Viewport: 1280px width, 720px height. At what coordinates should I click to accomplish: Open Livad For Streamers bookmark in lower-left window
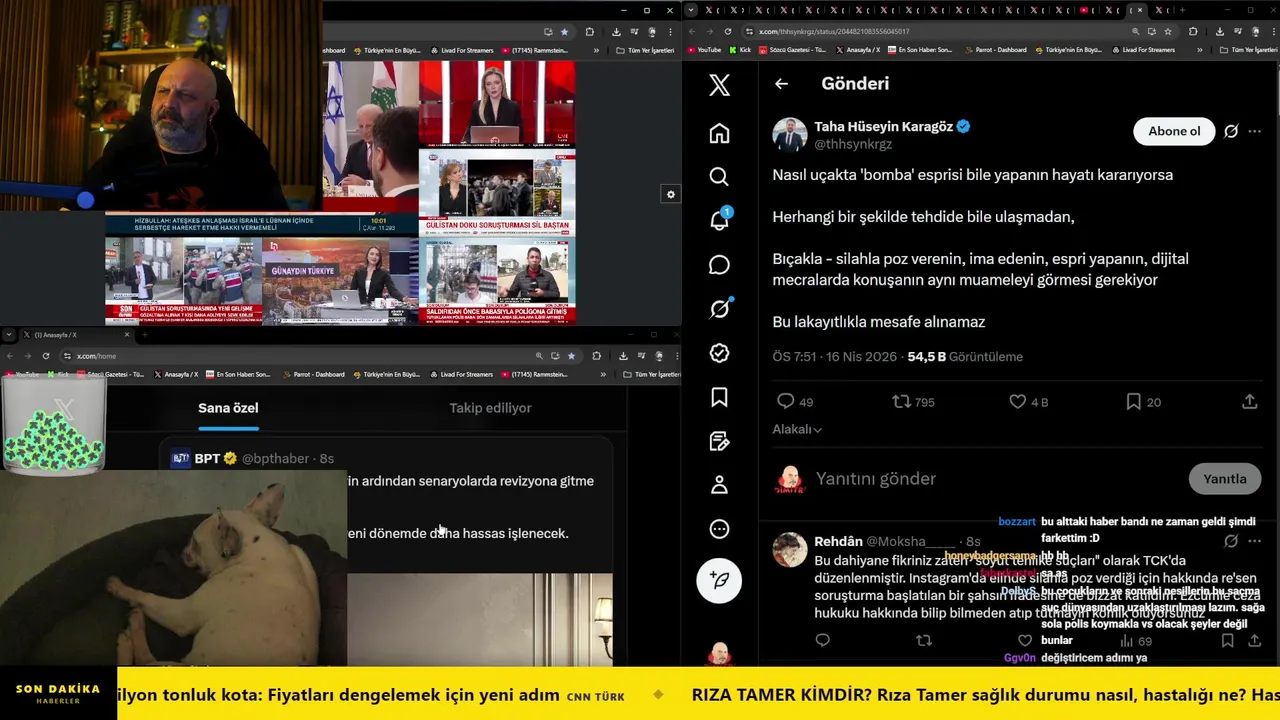tap(461, 374)
